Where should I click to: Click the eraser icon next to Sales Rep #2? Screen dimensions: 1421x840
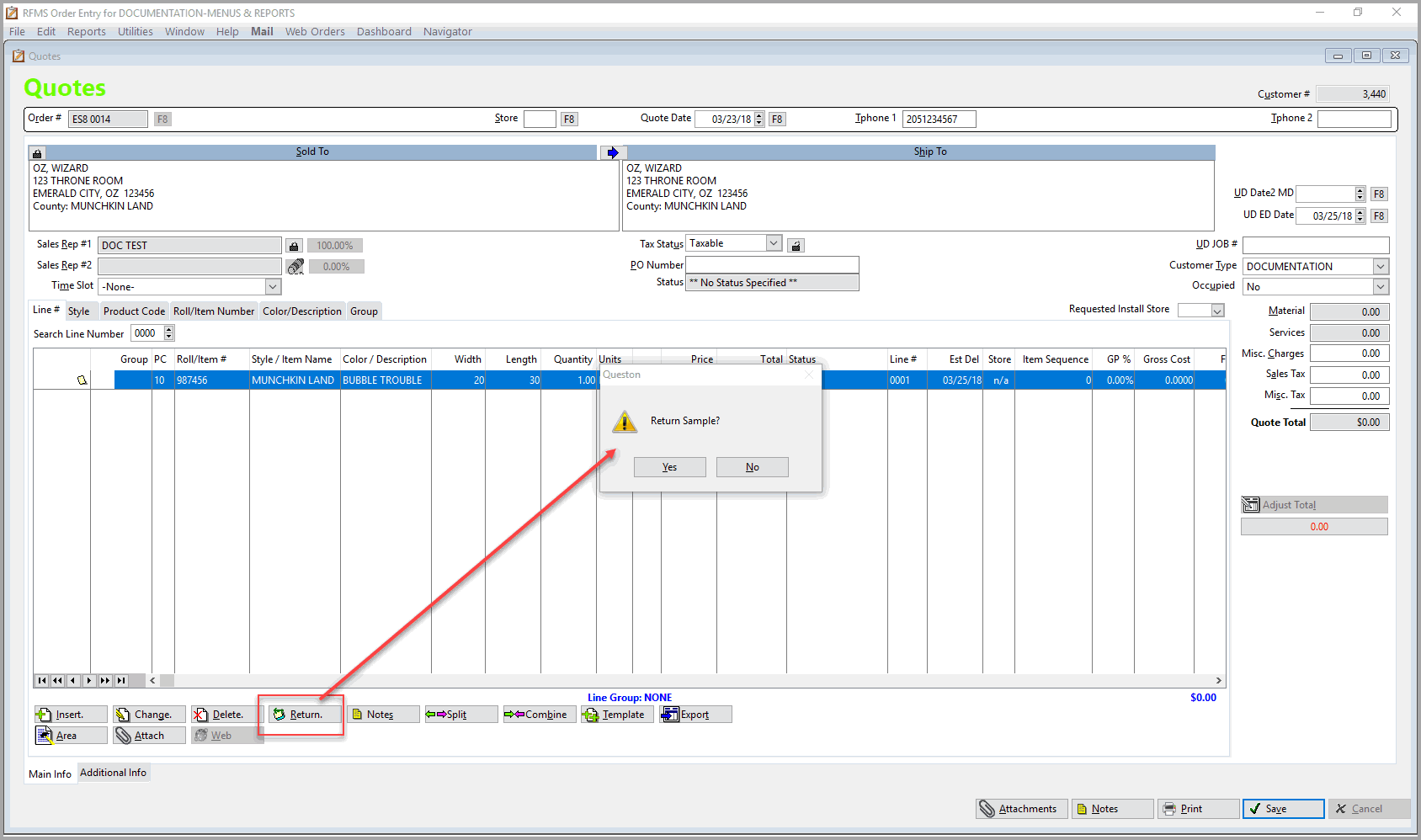[x=294, y=265]
